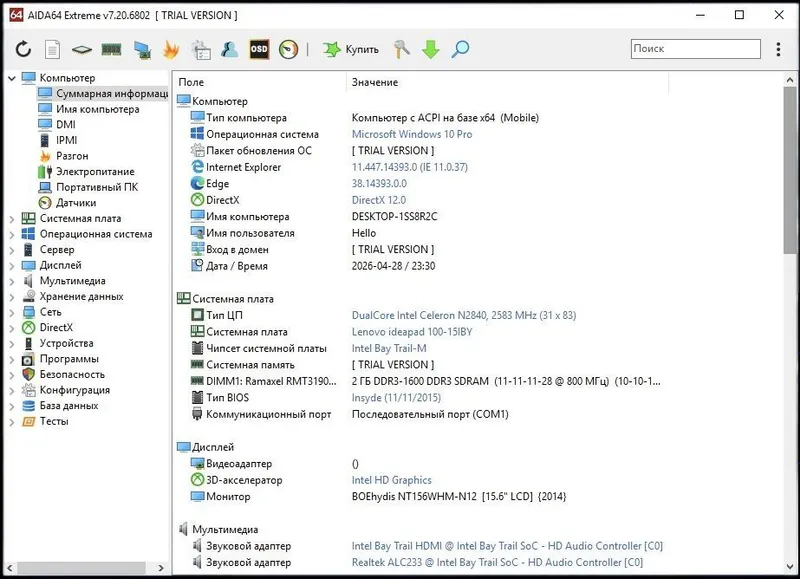Open the checklist report wizard icon
The image size is (800, 579).
coord(201,49)
